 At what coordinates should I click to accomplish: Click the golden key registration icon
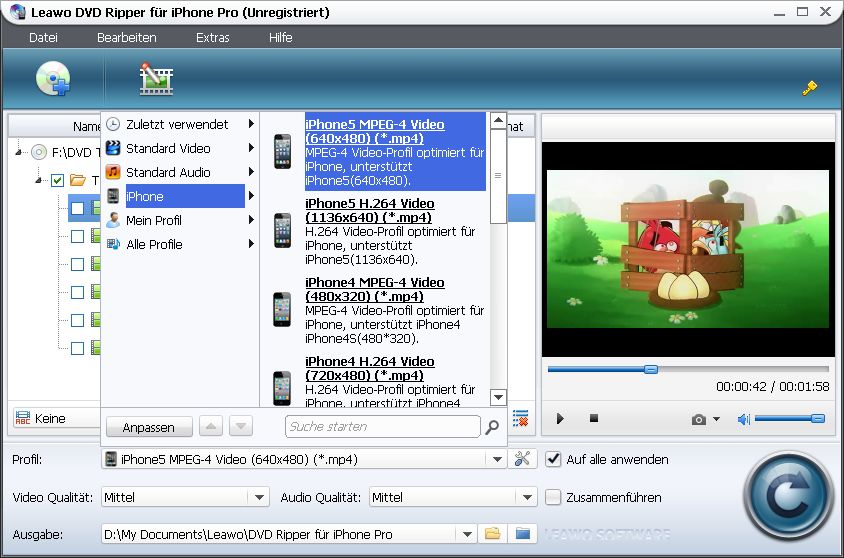coord(810,88)
